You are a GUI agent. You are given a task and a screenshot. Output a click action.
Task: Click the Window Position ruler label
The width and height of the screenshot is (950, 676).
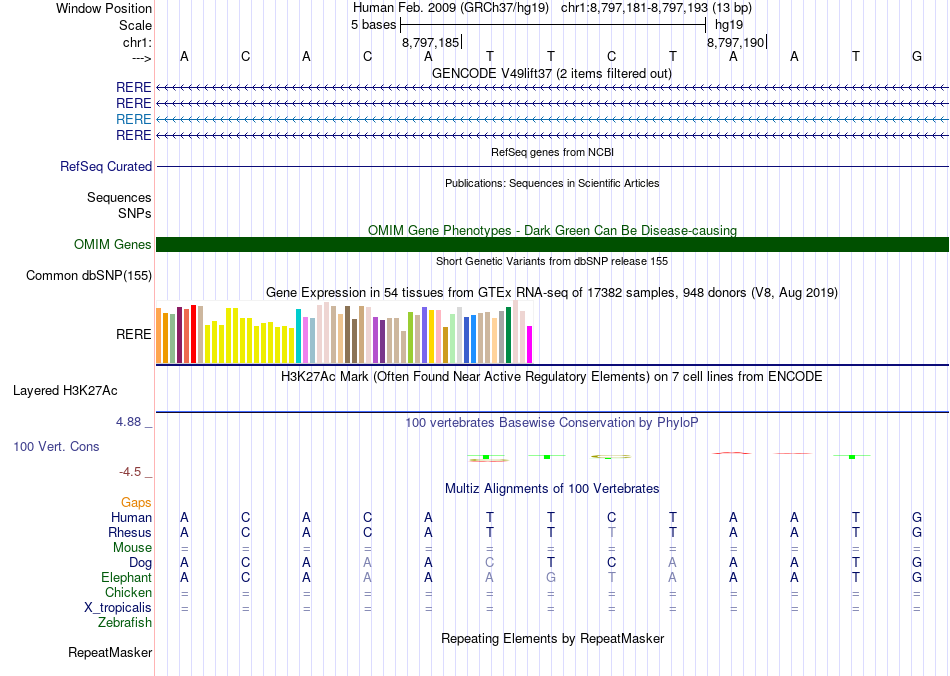tap(104, 8)
